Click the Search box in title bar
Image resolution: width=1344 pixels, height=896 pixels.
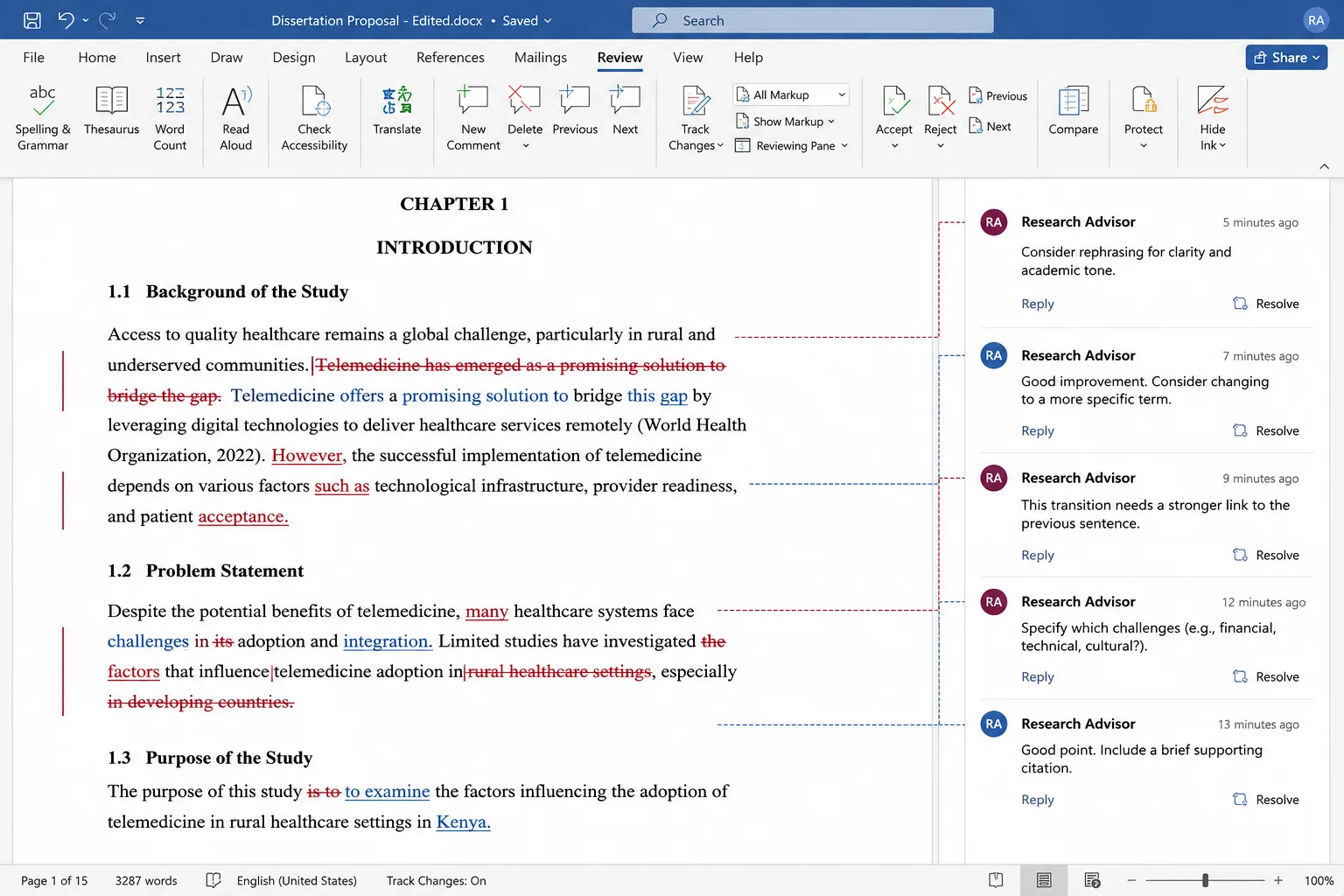pyautogui.click(x=813, y=20)
